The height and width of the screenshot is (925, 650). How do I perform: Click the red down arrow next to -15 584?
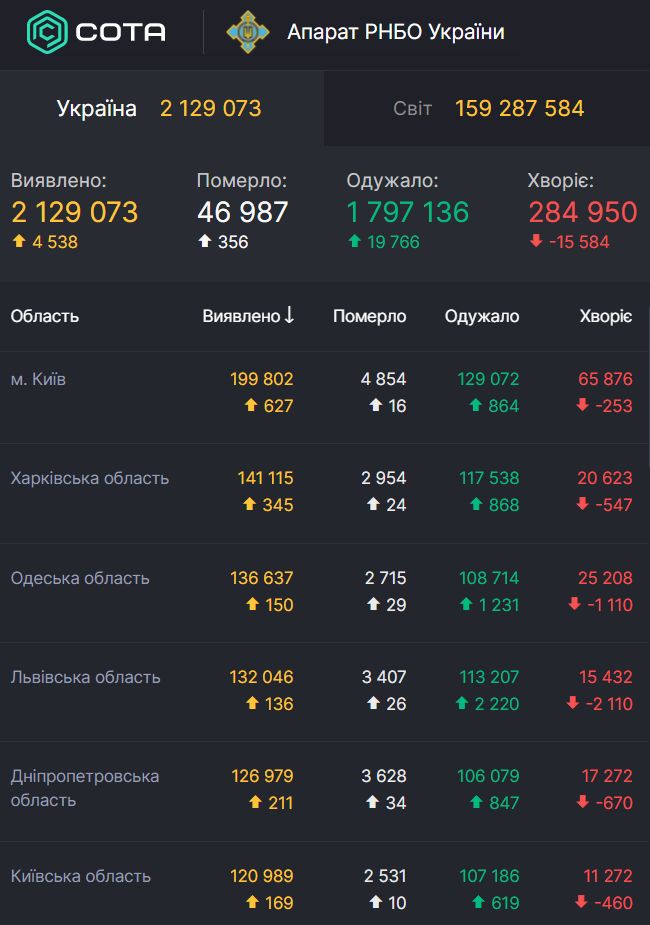click(535, 242)
